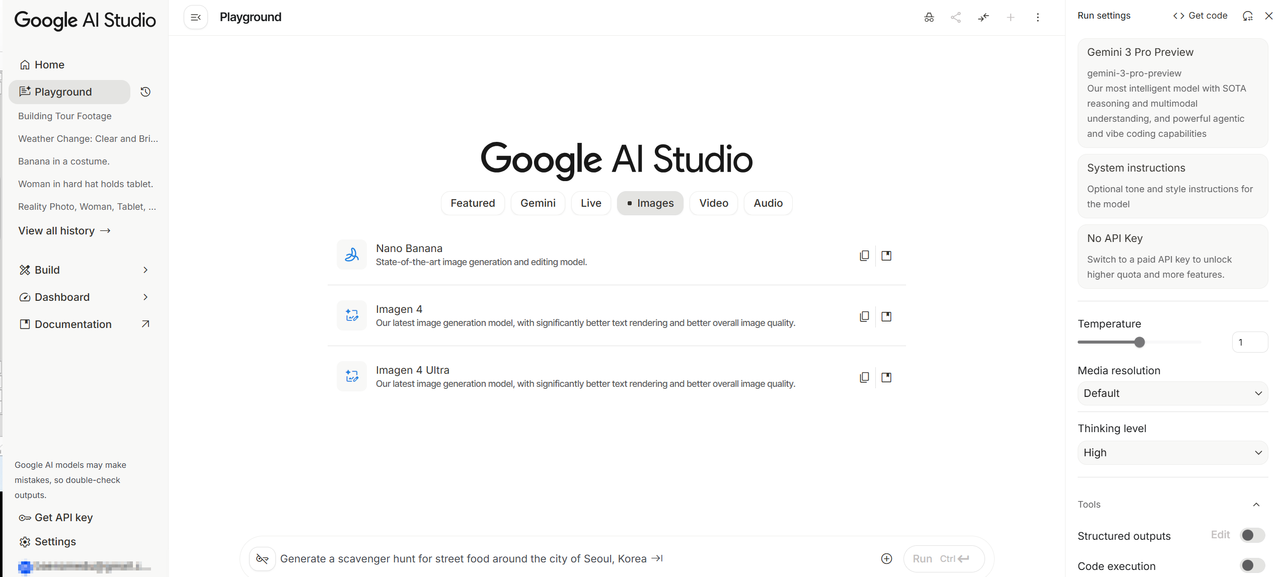Collapse the Tools section chevron
The image size is (1280, 577).
1257,505
